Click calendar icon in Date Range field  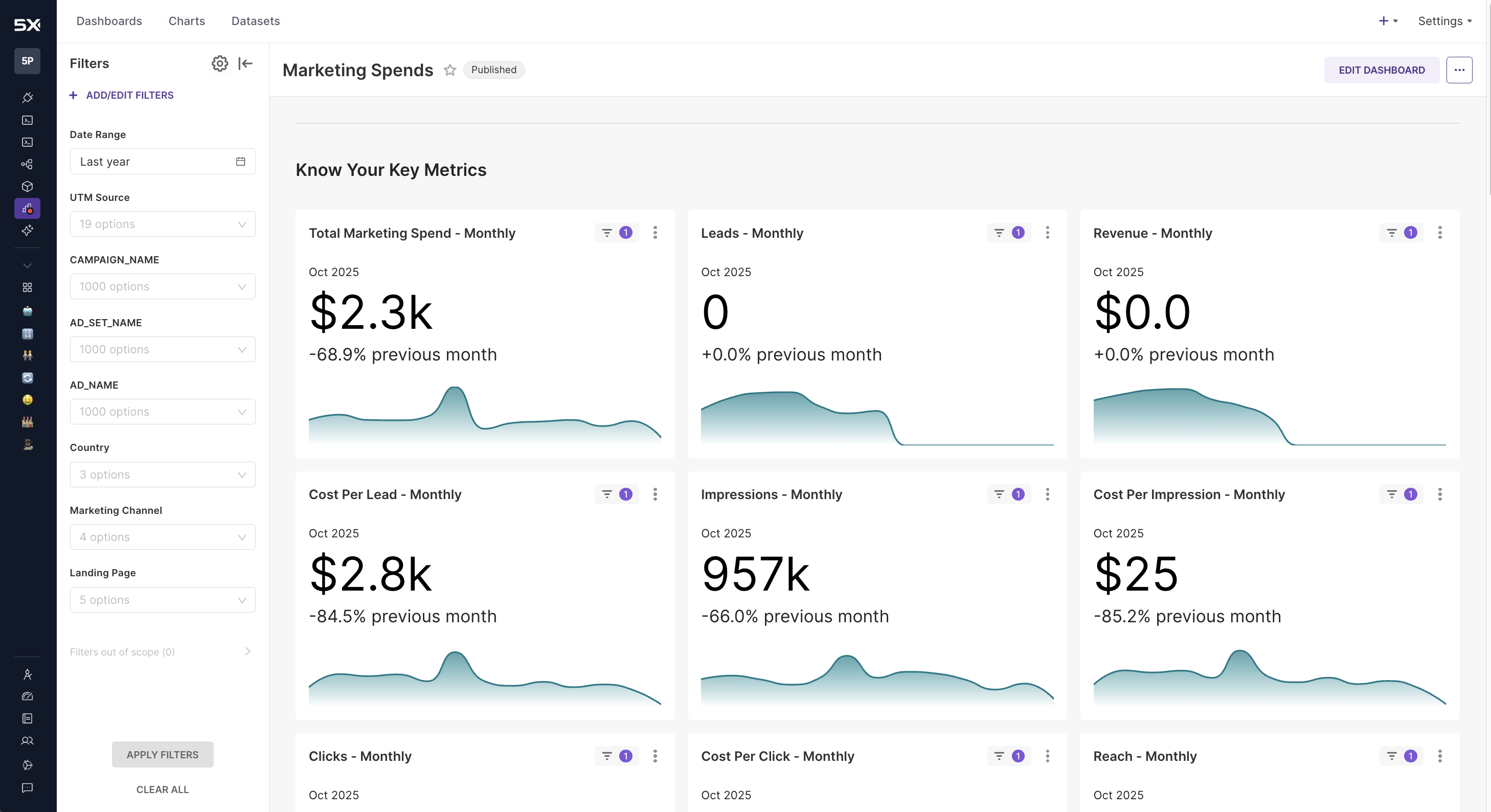tap(240, 162)
